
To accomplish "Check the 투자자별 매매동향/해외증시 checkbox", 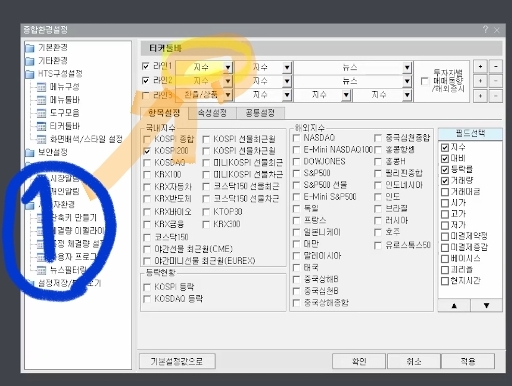I will [425, 81].
